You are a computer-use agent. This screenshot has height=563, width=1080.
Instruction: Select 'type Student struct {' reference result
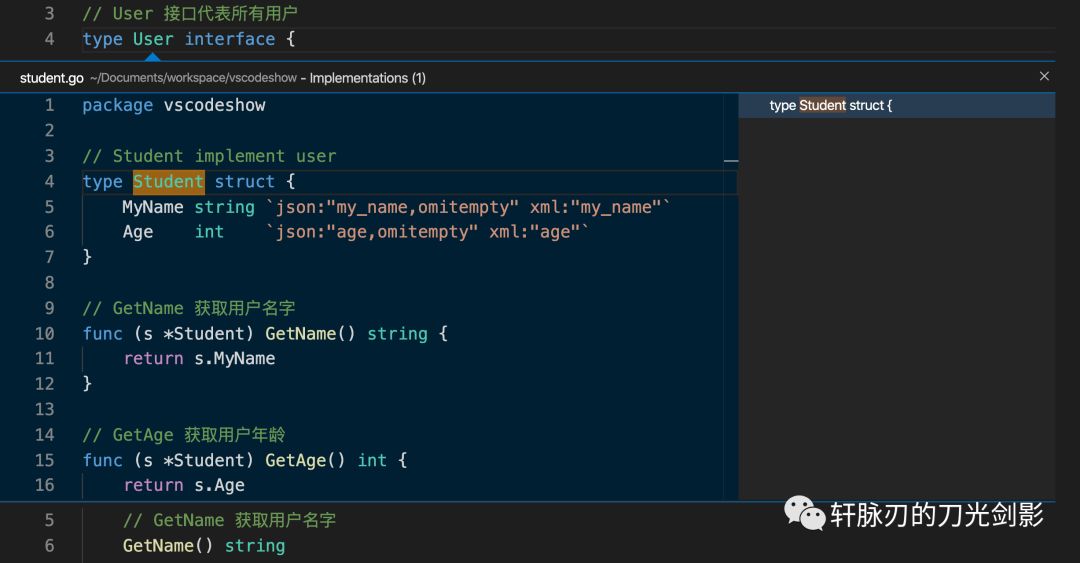tap(896, 105)
